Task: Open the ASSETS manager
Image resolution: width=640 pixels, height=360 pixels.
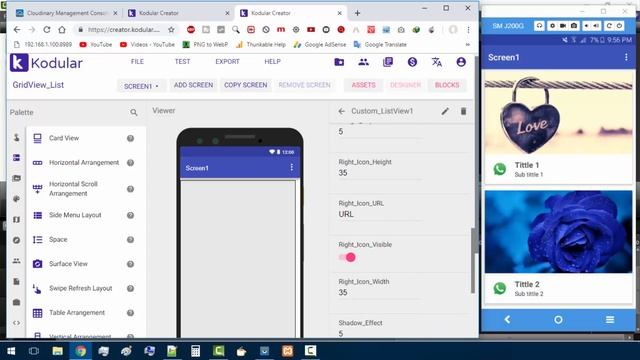Action: pos(363,85)
